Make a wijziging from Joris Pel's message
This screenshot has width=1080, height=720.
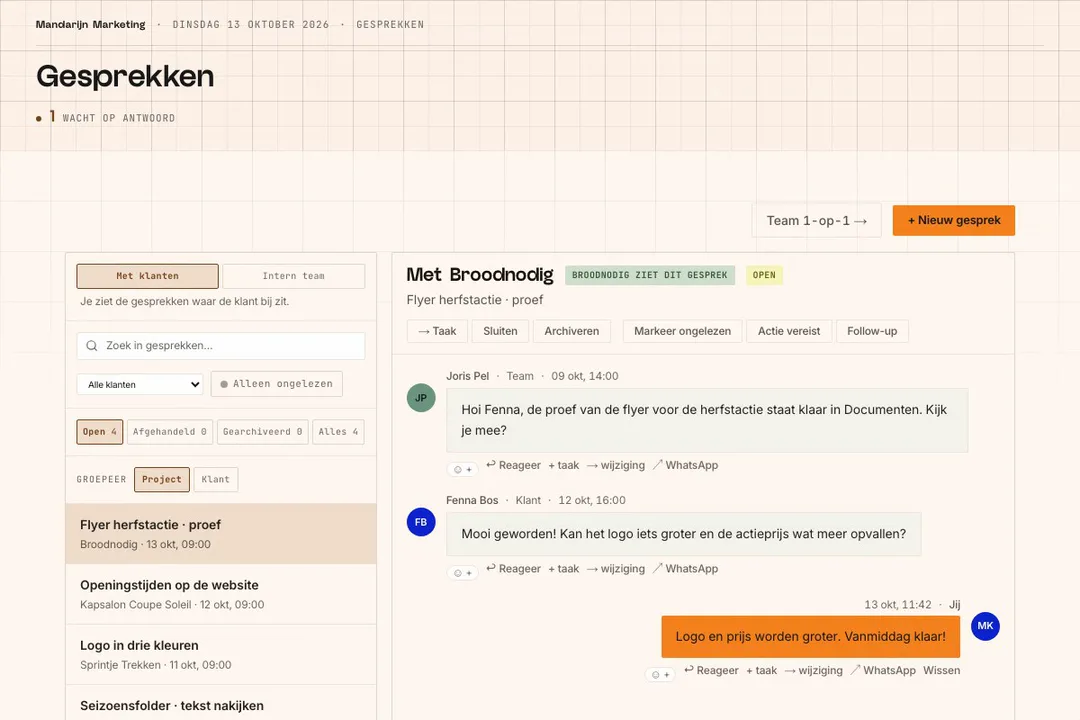click(x=616, y=465)
